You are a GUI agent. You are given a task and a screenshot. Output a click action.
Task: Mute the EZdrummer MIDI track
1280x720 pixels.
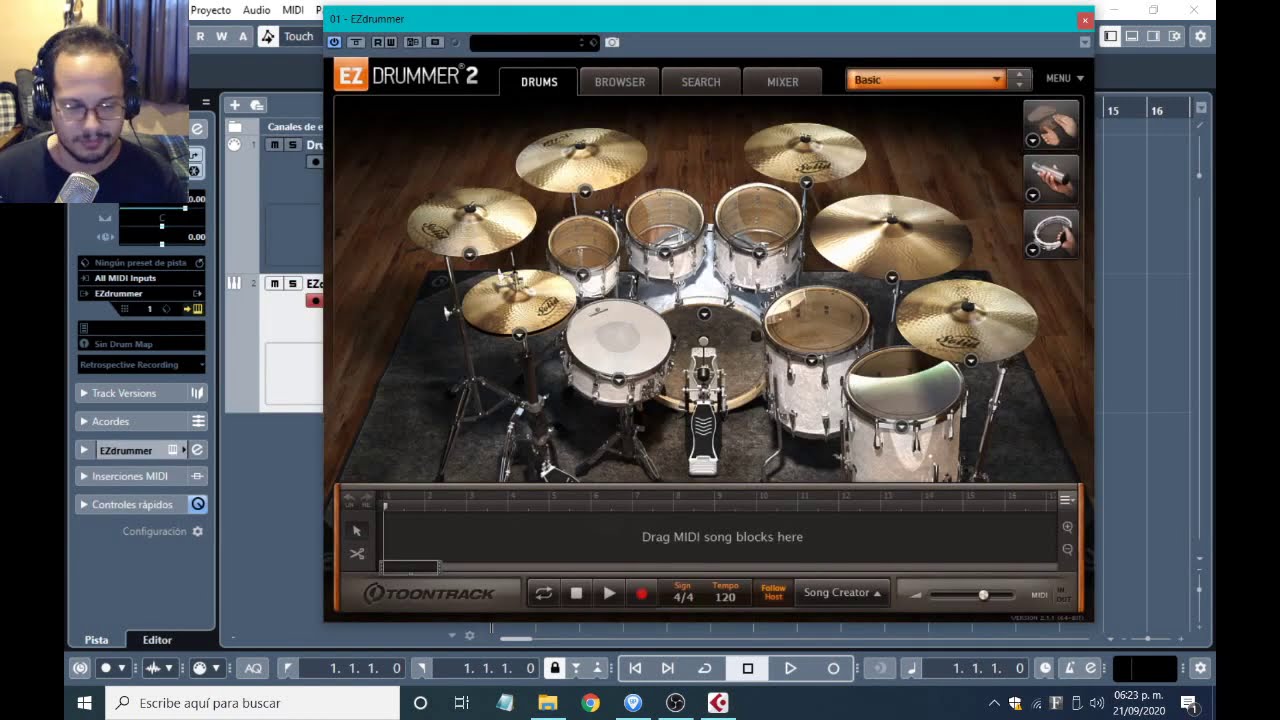274,284
